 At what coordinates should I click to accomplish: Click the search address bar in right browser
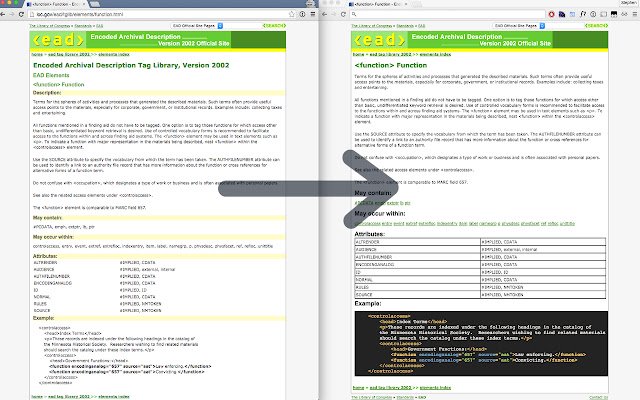coord(448,14)
